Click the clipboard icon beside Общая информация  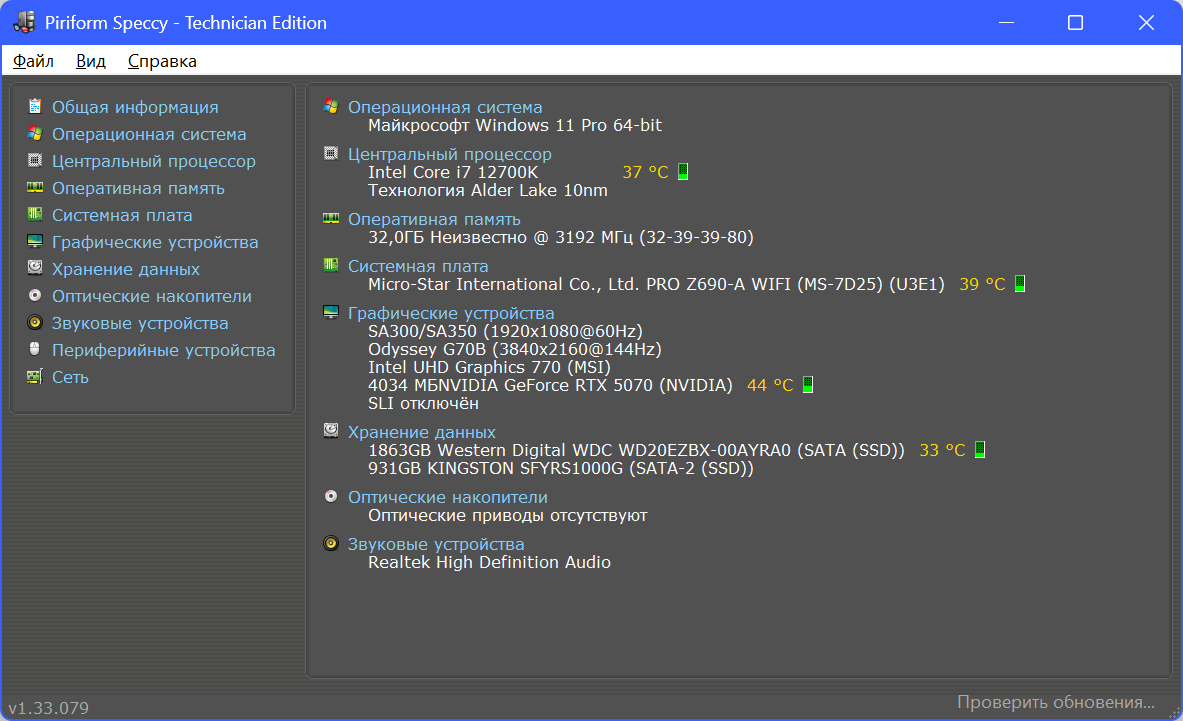(x=35, y=106)
